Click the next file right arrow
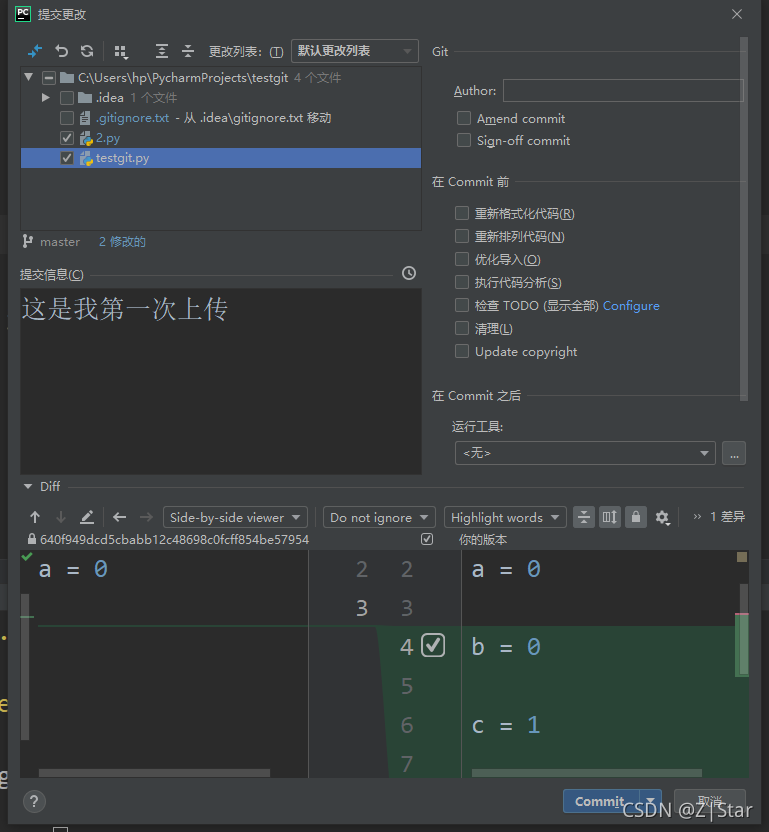 146,517
